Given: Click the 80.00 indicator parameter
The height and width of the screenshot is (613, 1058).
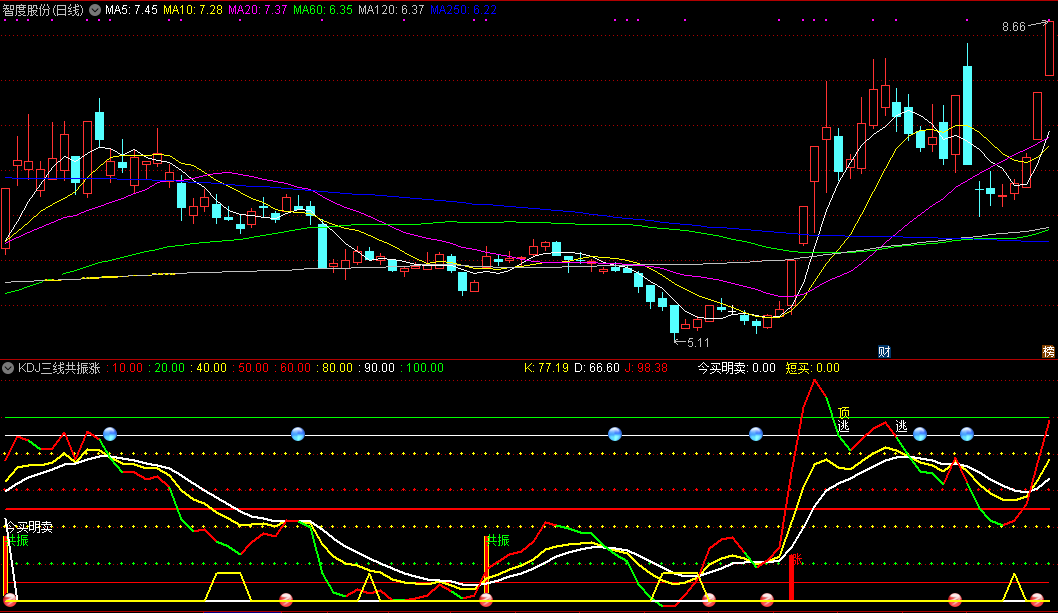Looking at the screenshot, I should click(335, 368).
